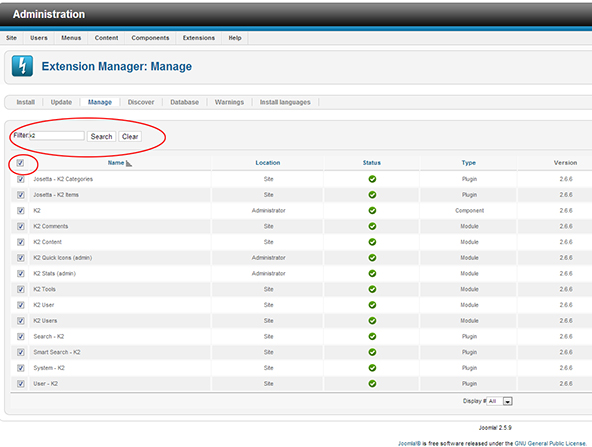The image size is (592, 447).
Task: Click the 'K2 Quick Icons (admin)' name cell
Action: (x=63, y=257)
